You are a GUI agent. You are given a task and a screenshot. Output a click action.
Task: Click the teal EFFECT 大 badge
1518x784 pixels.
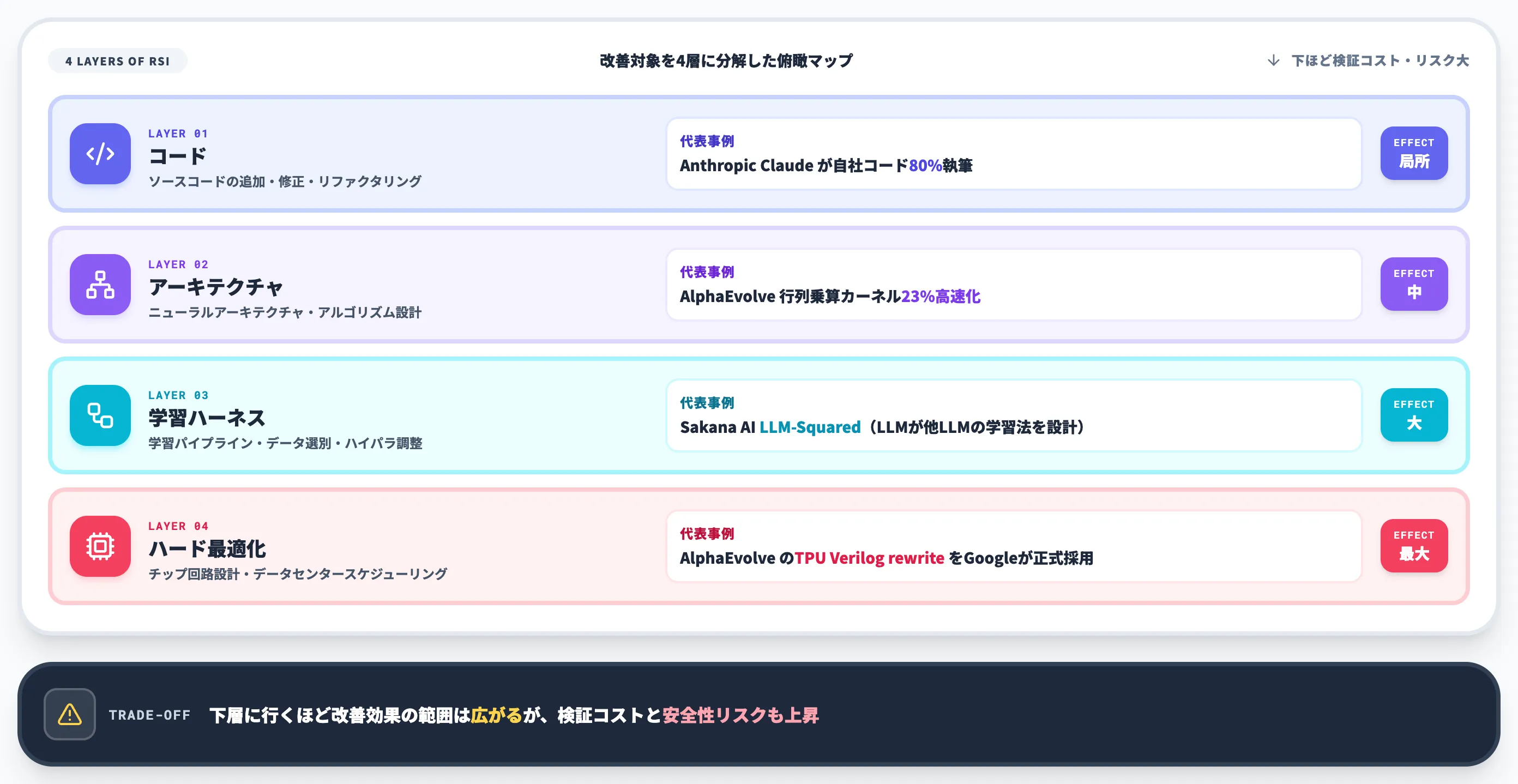click(x=1414, y=415)
